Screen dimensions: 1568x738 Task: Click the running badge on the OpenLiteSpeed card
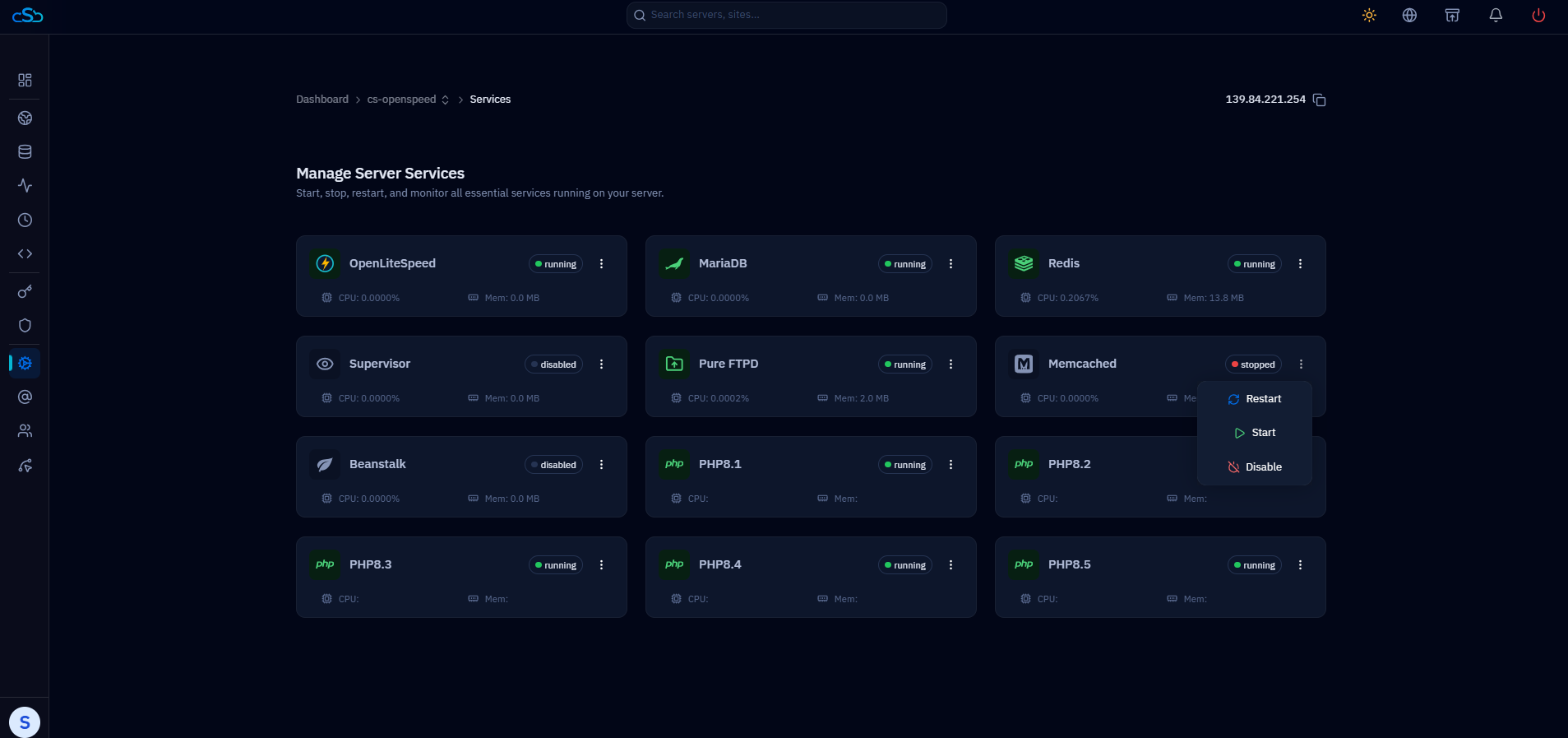coord(556,264)
